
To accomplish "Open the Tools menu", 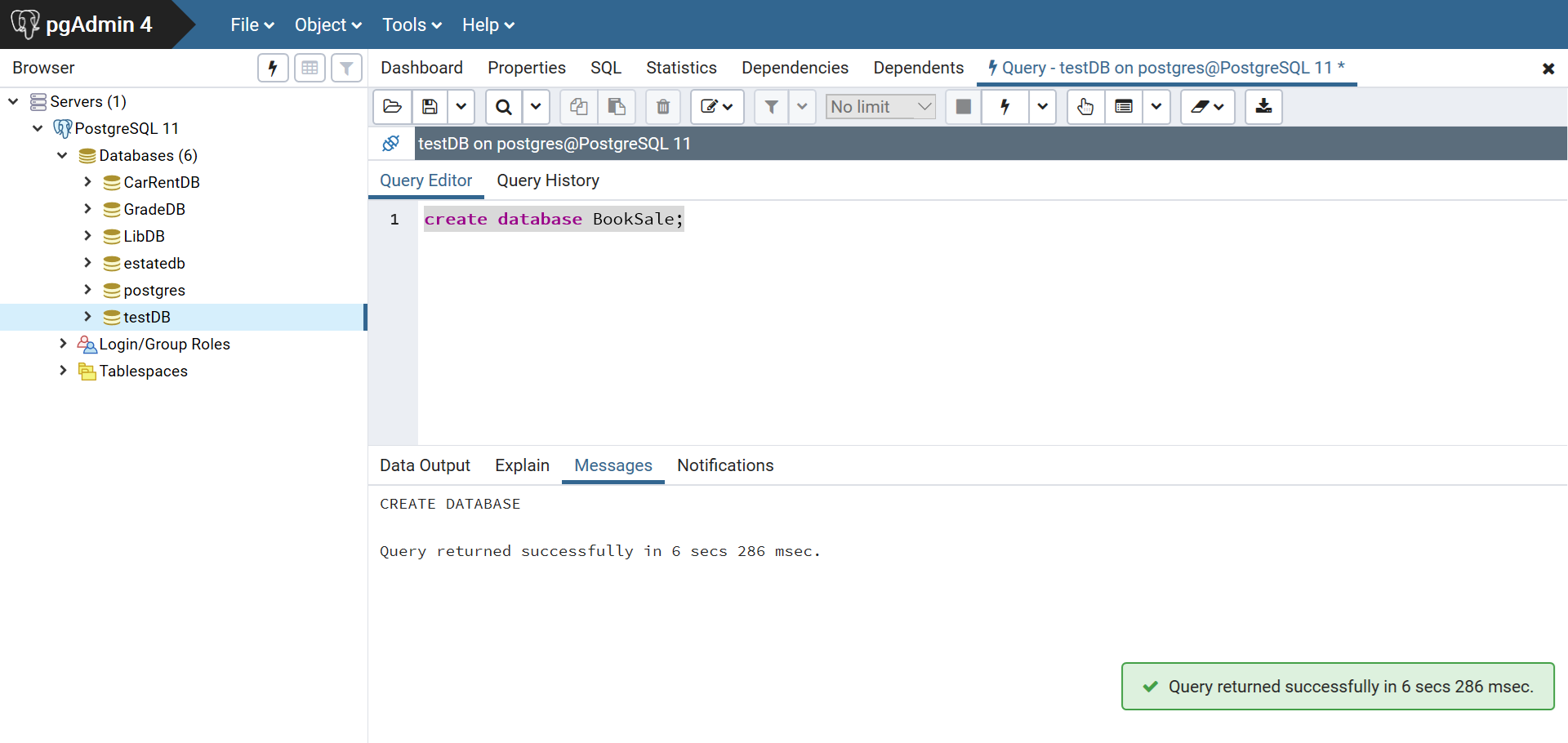I will (412, 25).
